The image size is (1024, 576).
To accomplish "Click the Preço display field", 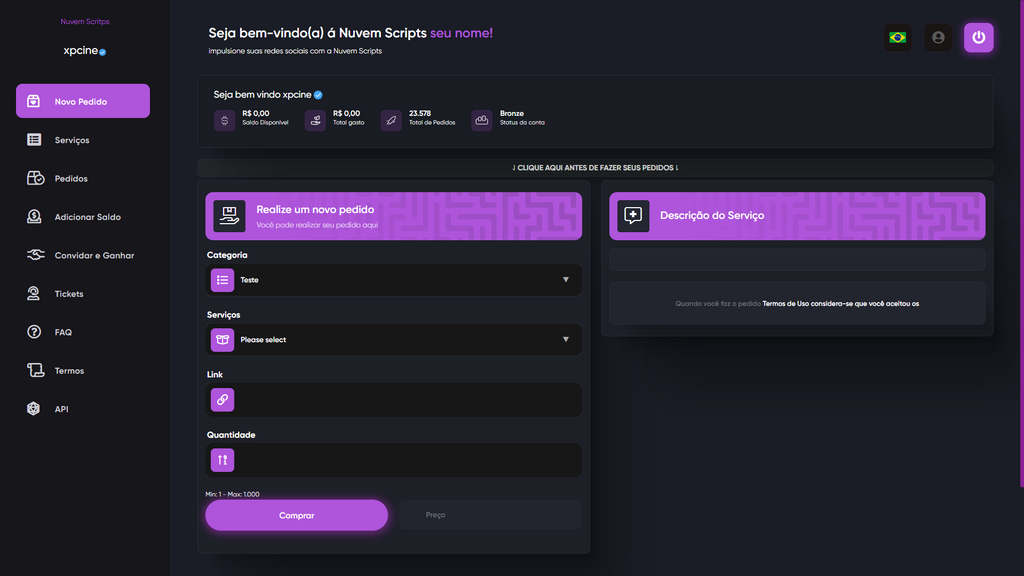I will coord(490,514).
